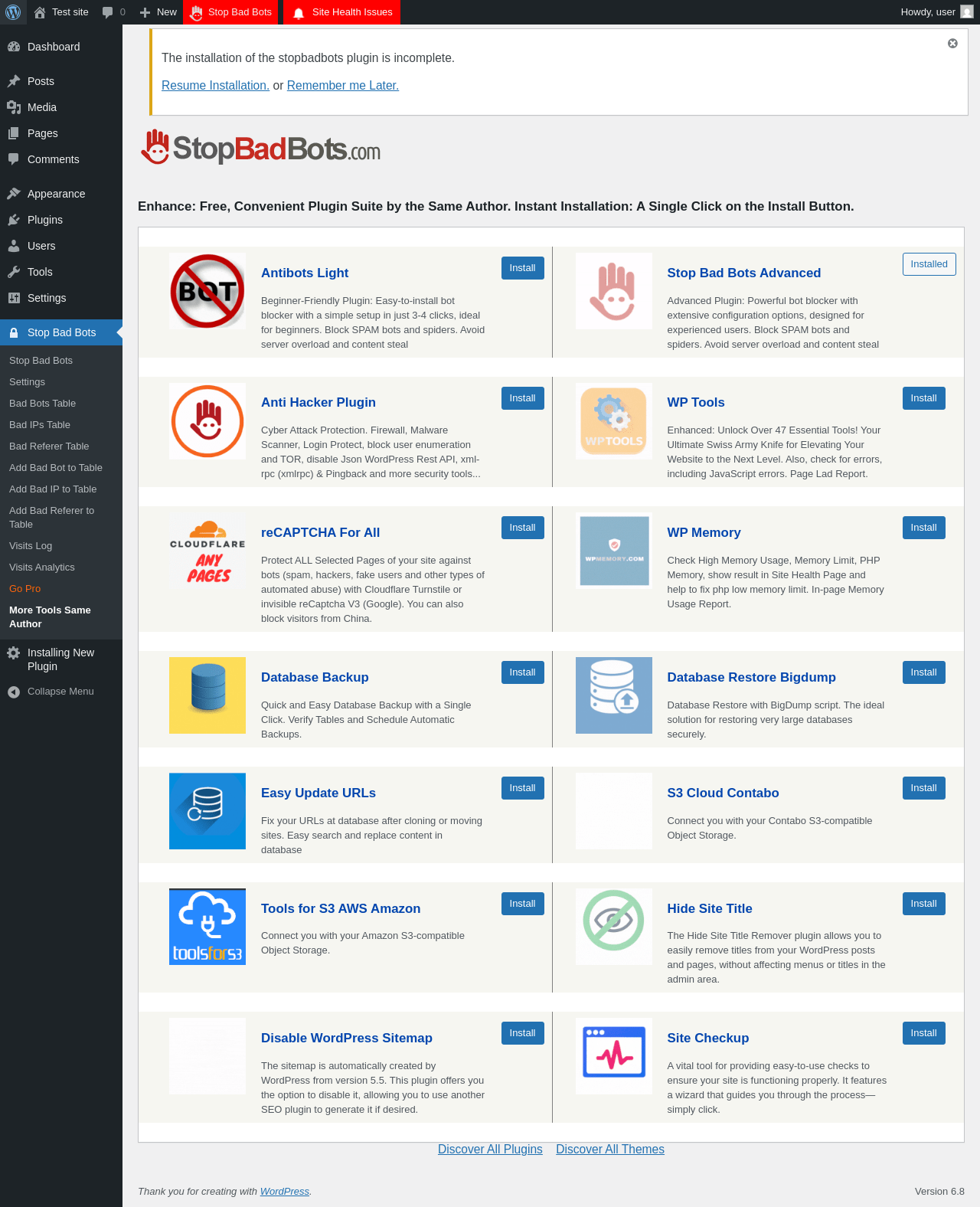
Task: Click the Anti Hacker Plugin thumbnail
Action: click(207, 421)
